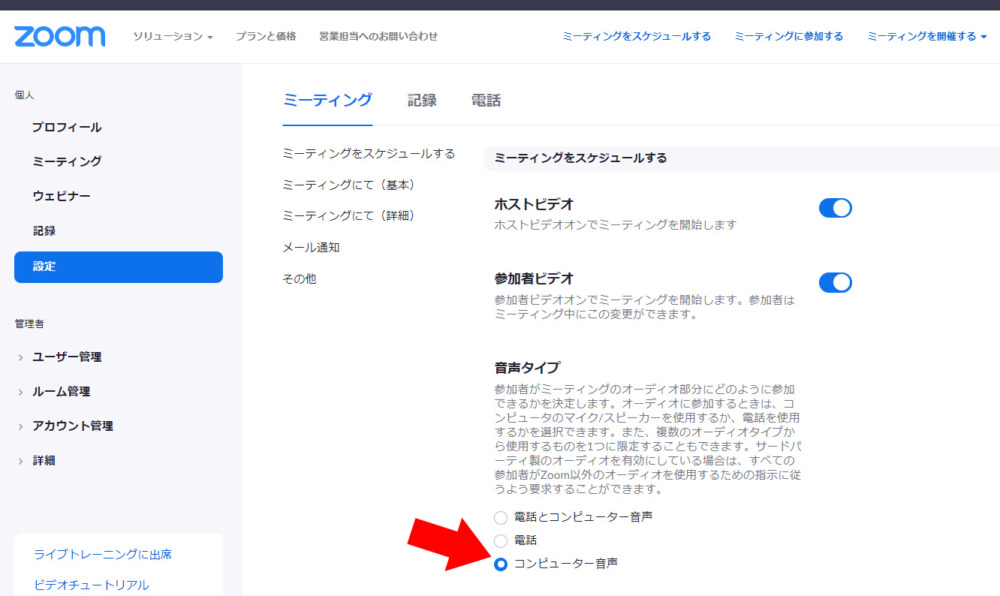Click the ミーティングに参加する link
Image resolution: width=1000 pixels, height=596 pixels.
788,36
